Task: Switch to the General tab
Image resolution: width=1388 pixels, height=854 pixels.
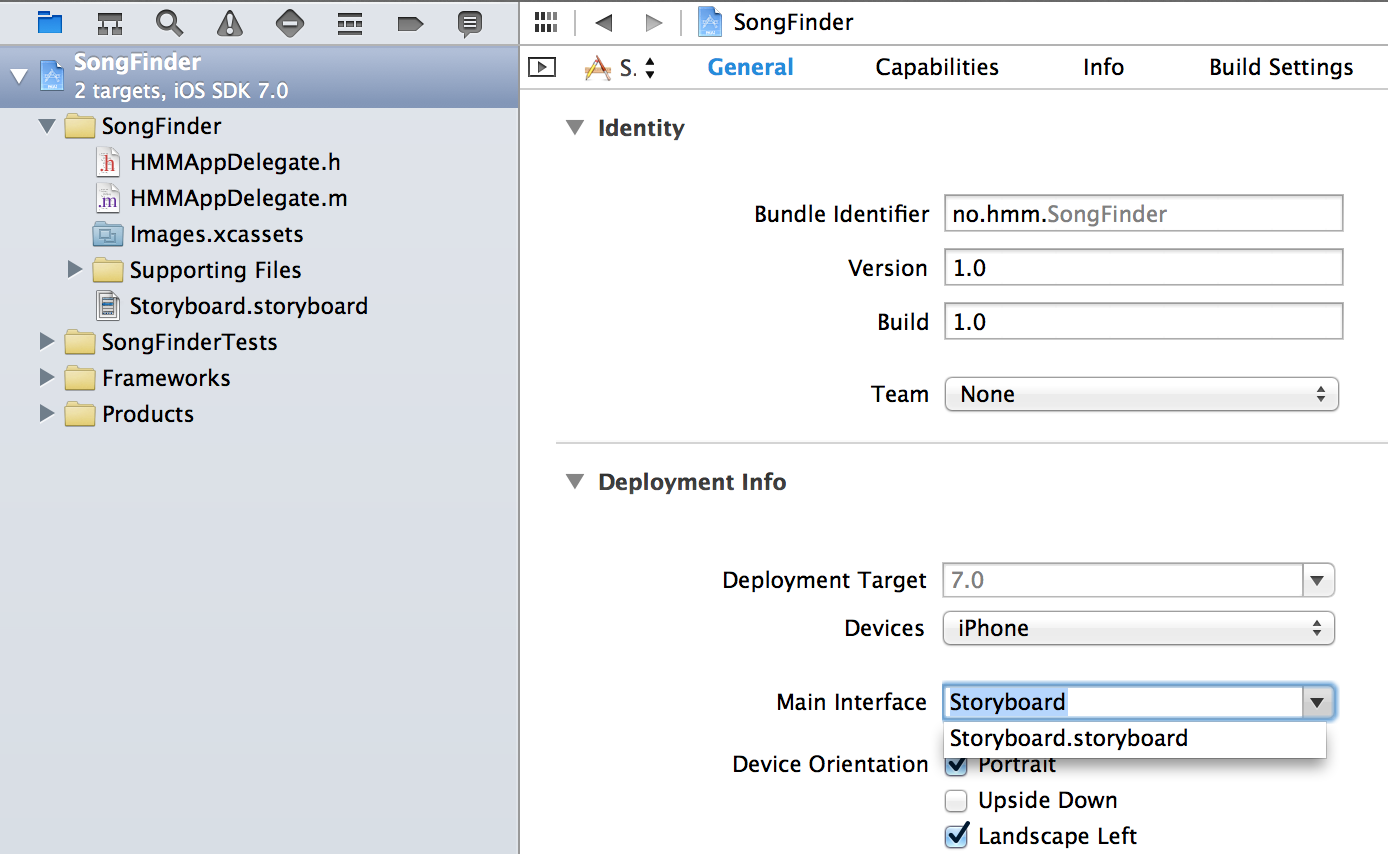Action: 751,67
